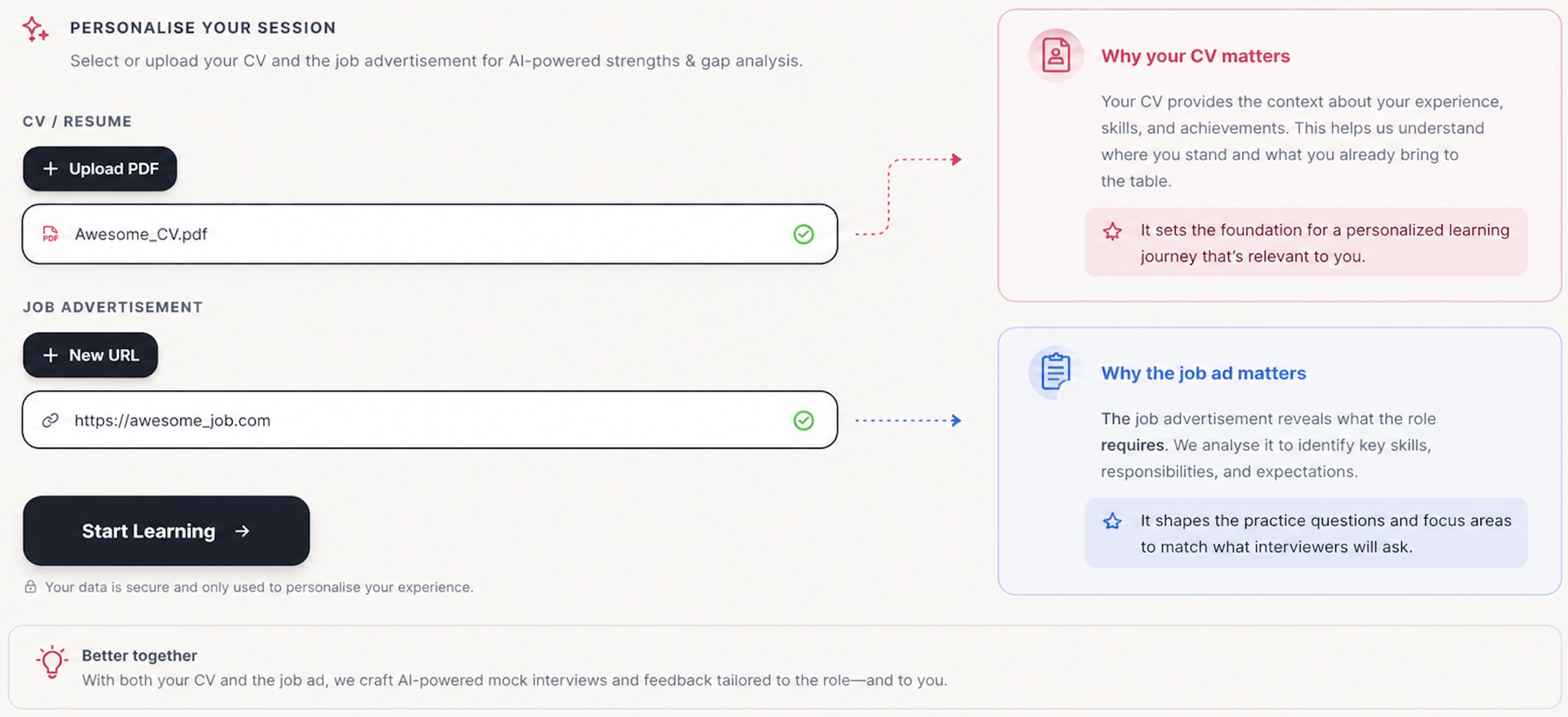Click the lock icon near the data security note
This screenshot has height=717, width=1568.
tap(30, 586)
